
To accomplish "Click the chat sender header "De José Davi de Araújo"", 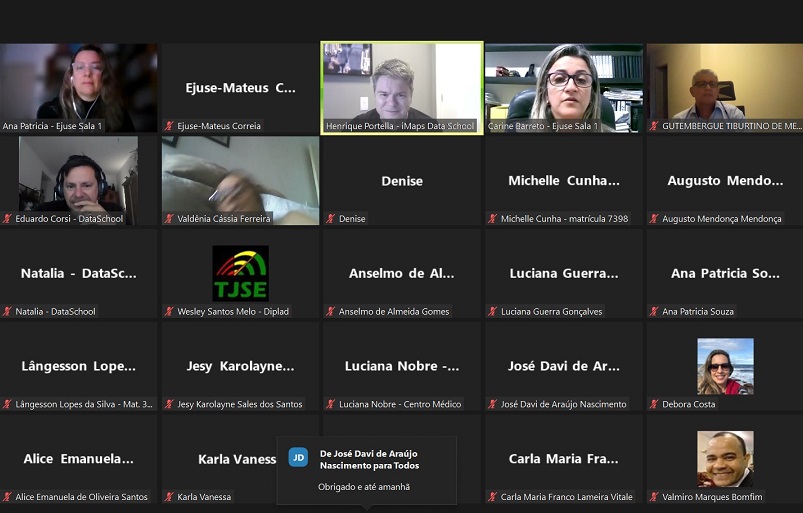I will point(369,453).
